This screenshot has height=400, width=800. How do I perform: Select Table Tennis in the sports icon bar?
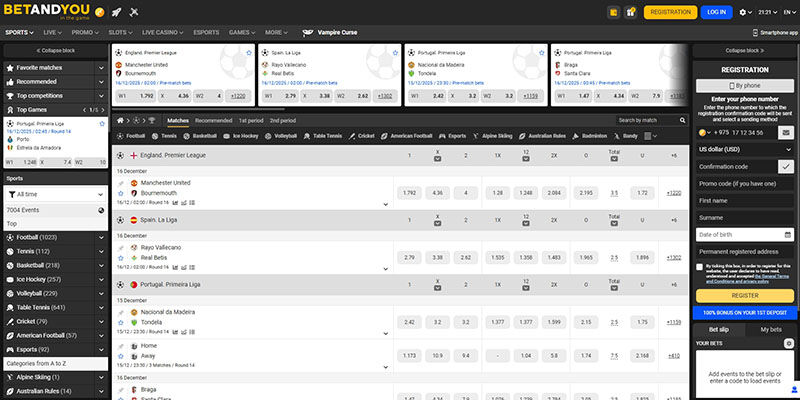pyautogui.click(x=323, y=136)
